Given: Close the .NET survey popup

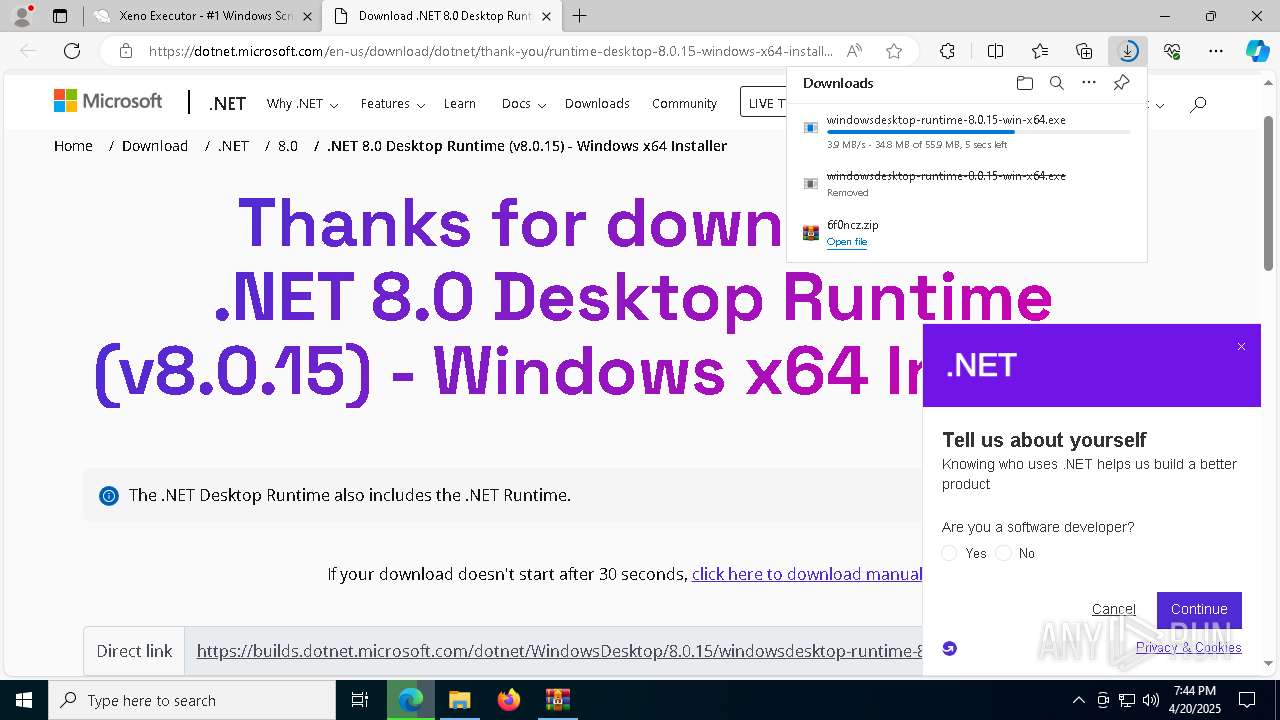Looking at the screenshot, I should (1241, 347).
